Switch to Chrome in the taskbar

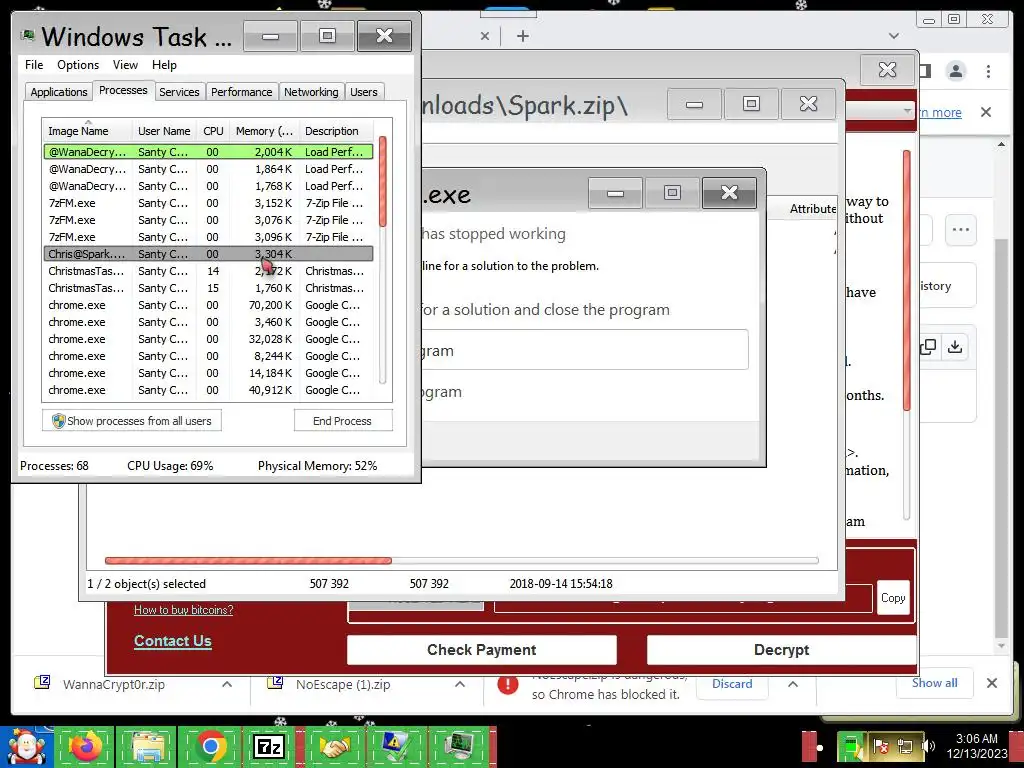(210, 747)
